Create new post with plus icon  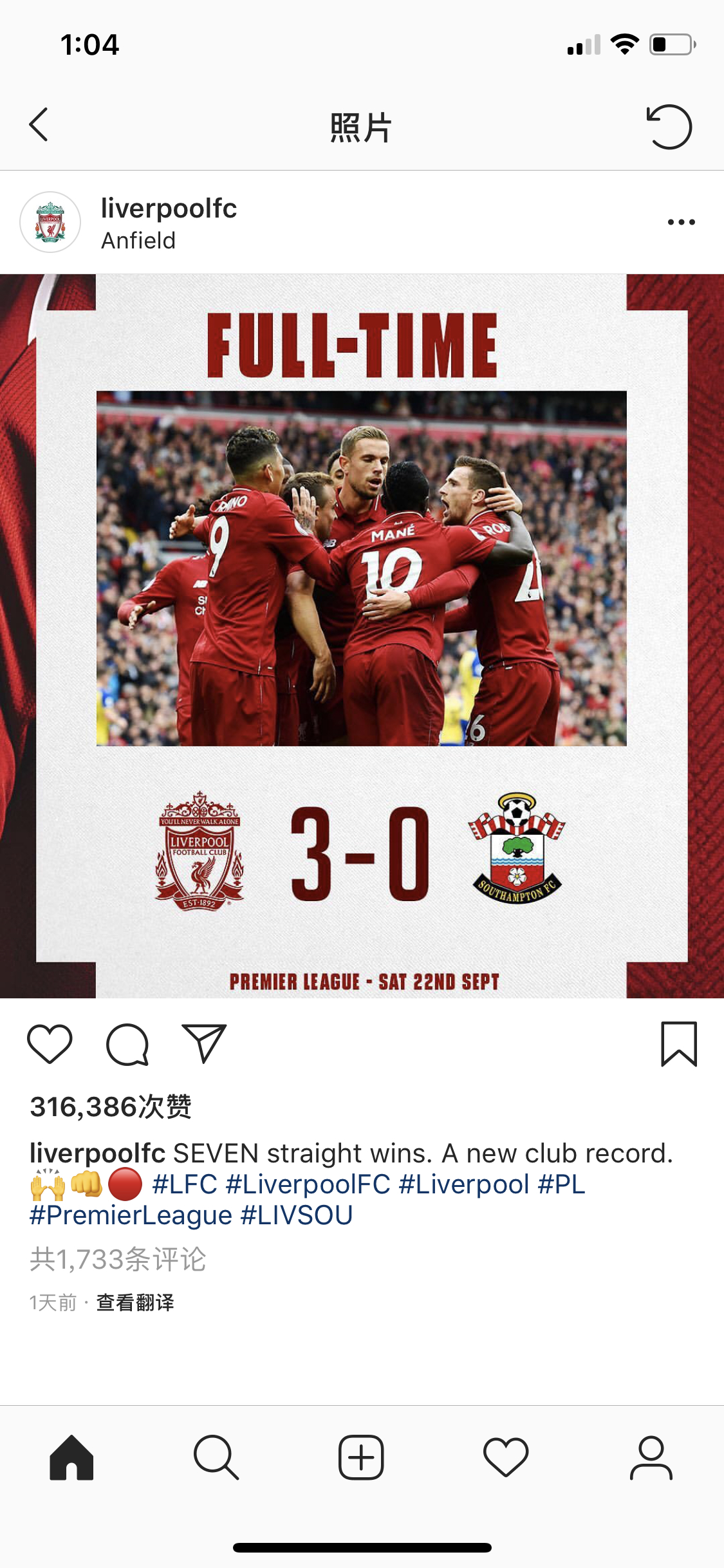click(x=361, y=1457)
